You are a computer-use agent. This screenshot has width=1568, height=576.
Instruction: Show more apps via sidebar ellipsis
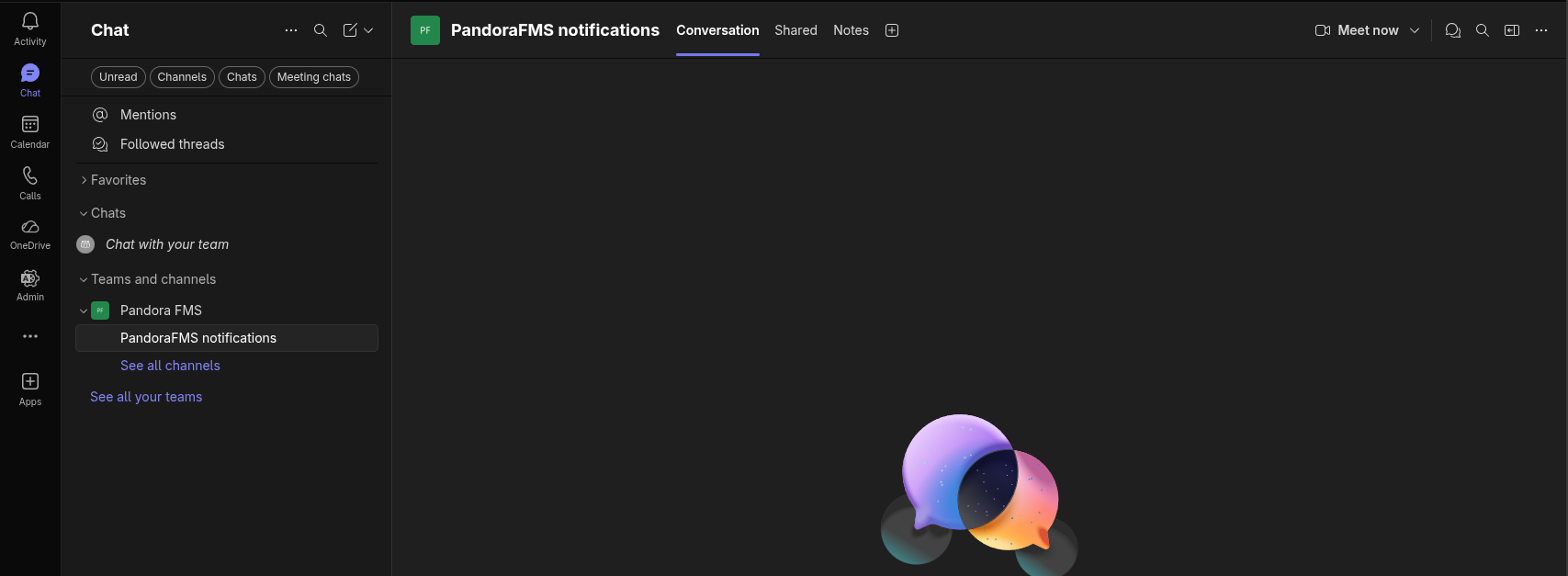[30, 336]
